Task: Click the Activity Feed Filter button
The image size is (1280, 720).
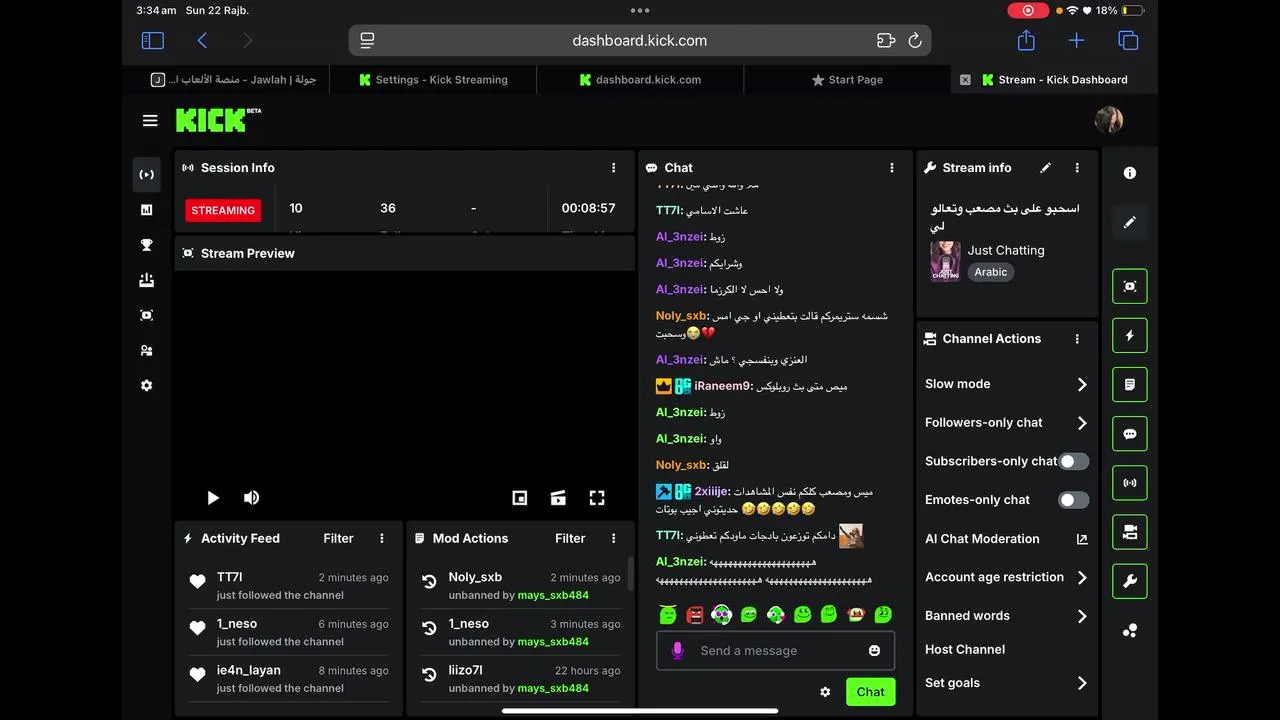Action: click(x=338, y=538)
